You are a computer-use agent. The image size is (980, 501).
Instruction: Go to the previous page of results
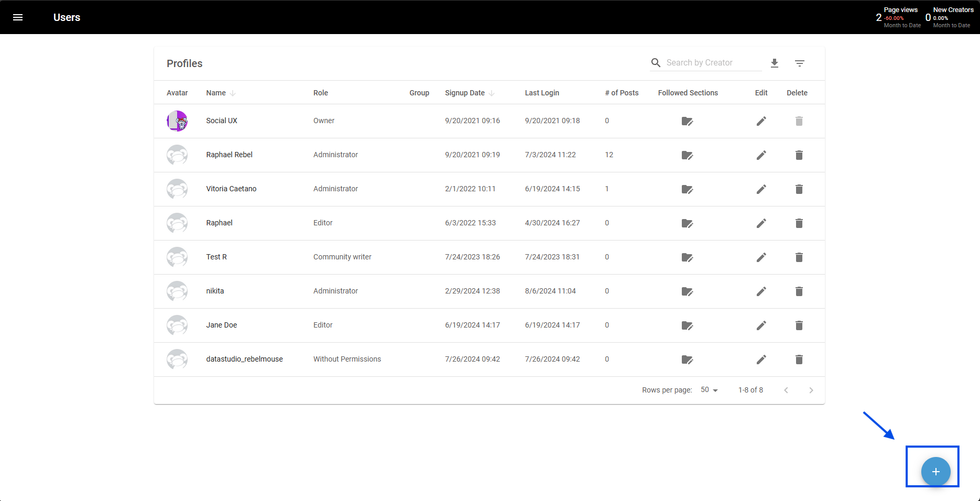786,390
